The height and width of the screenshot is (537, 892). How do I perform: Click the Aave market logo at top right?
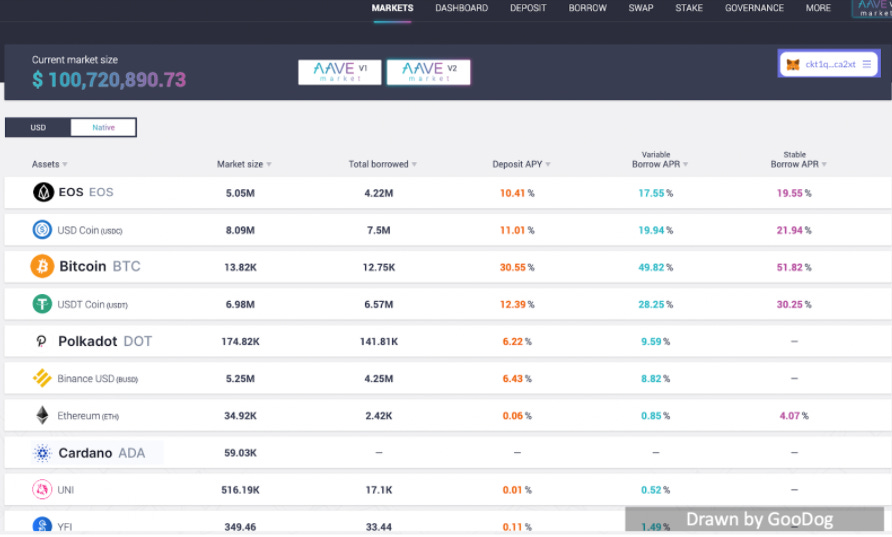[x=873, y=8]
